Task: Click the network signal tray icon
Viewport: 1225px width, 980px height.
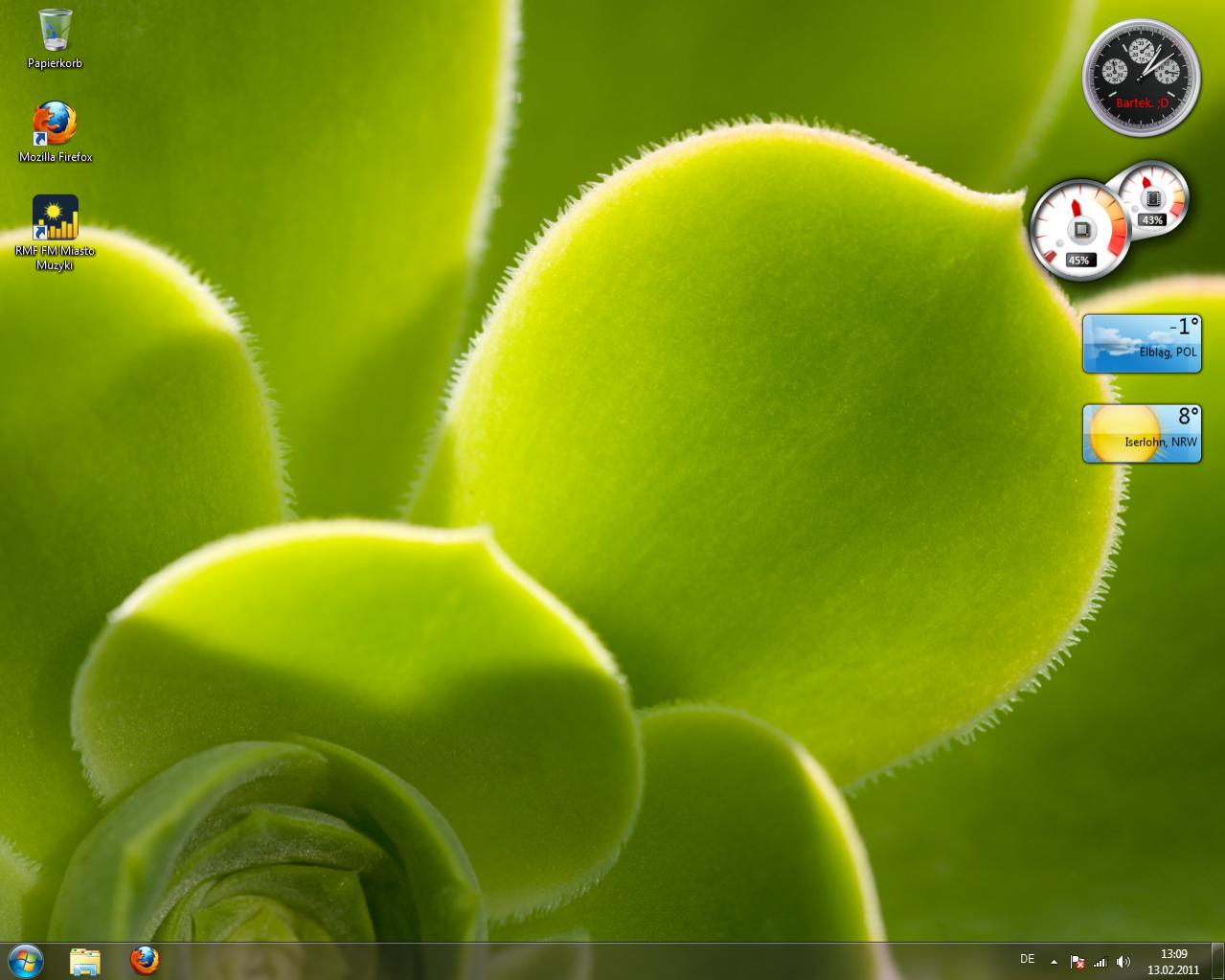Action: click(1100, 962)
